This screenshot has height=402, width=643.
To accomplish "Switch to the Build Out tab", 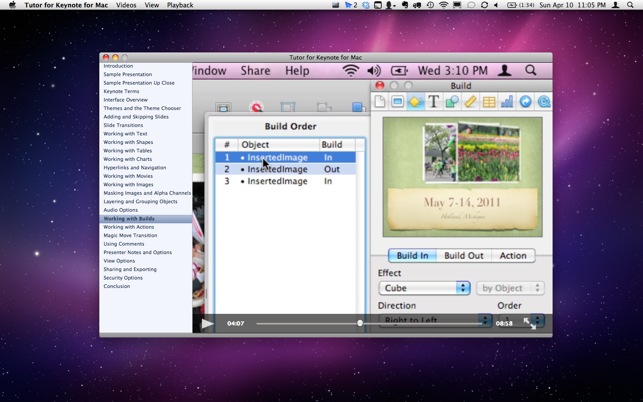I will (464, 256).
